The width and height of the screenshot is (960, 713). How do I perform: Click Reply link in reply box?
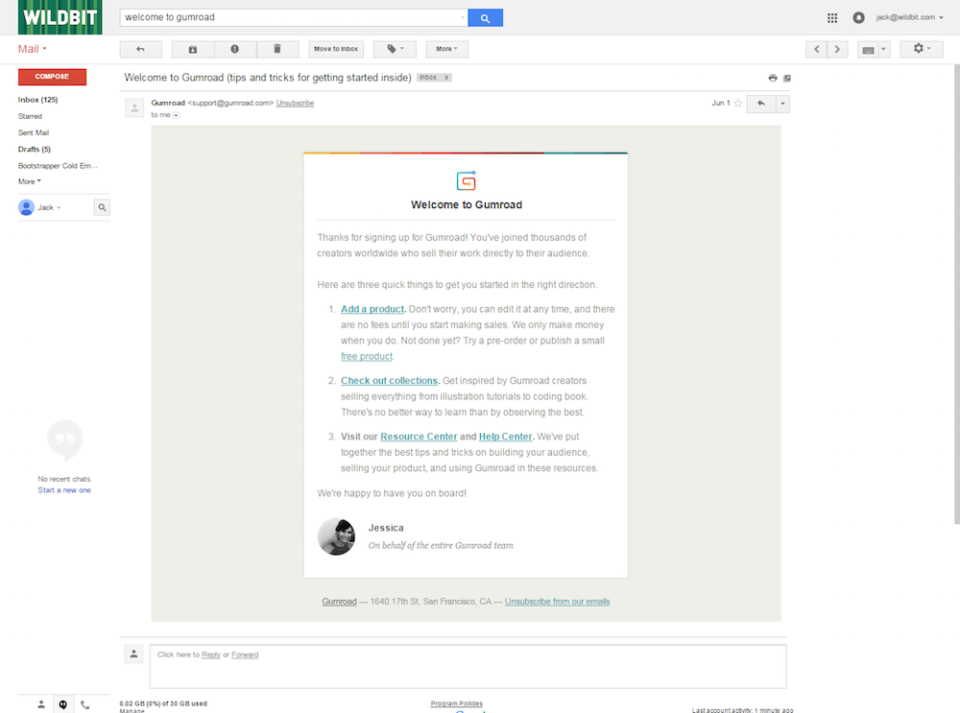pyautogui.click(x=211, y=655)
